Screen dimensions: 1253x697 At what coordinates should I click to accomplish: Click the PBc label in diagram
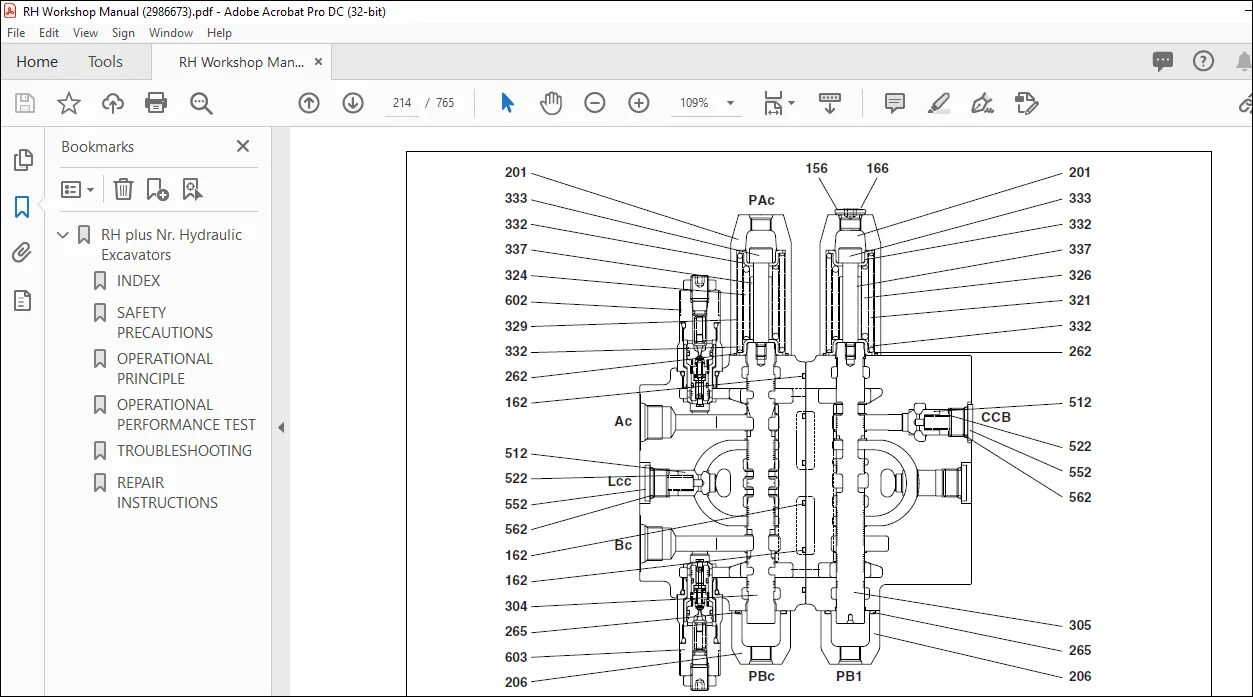761,676
